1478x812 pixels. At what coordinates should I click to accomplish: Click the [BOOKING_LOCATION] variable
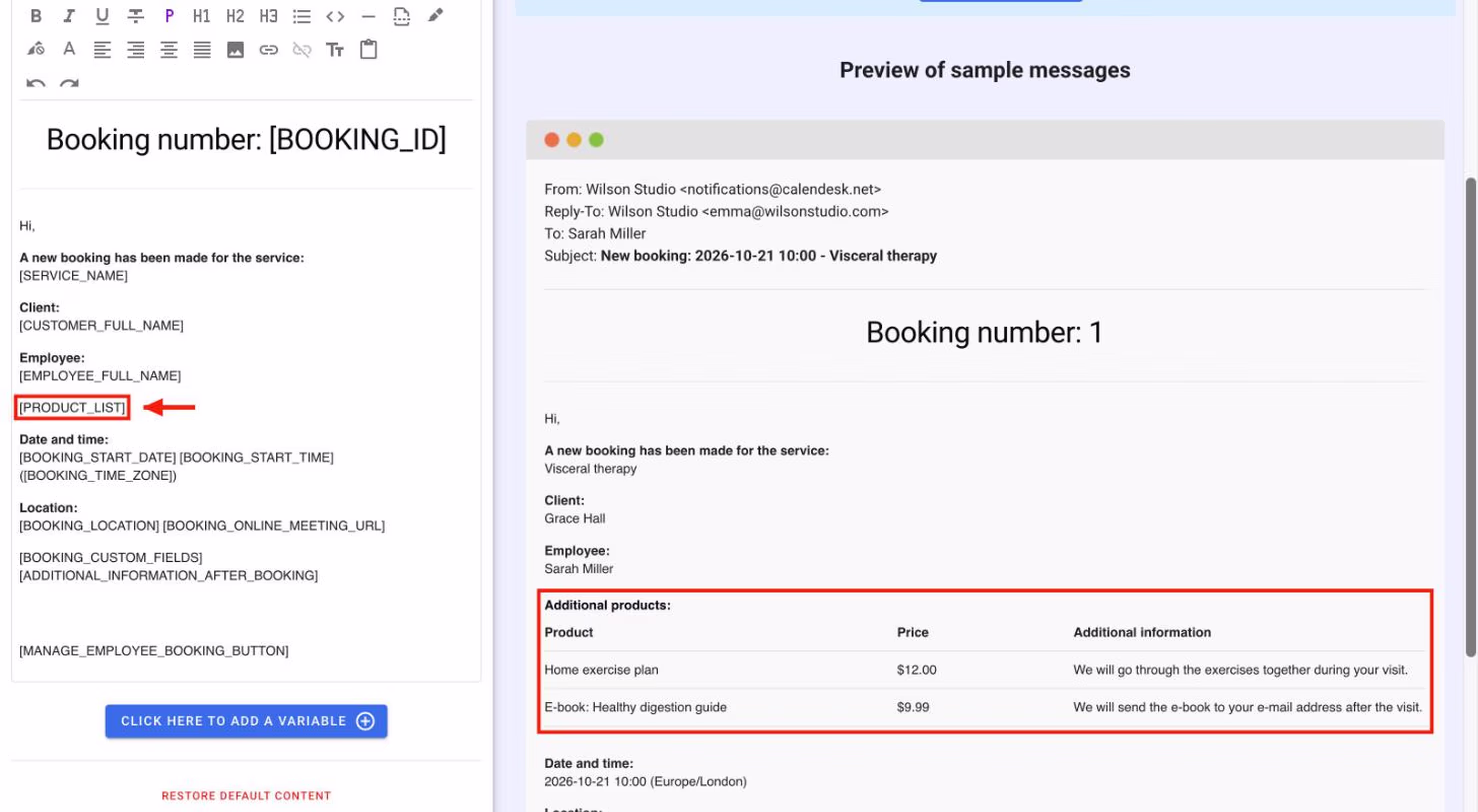(x=89, y=526)
